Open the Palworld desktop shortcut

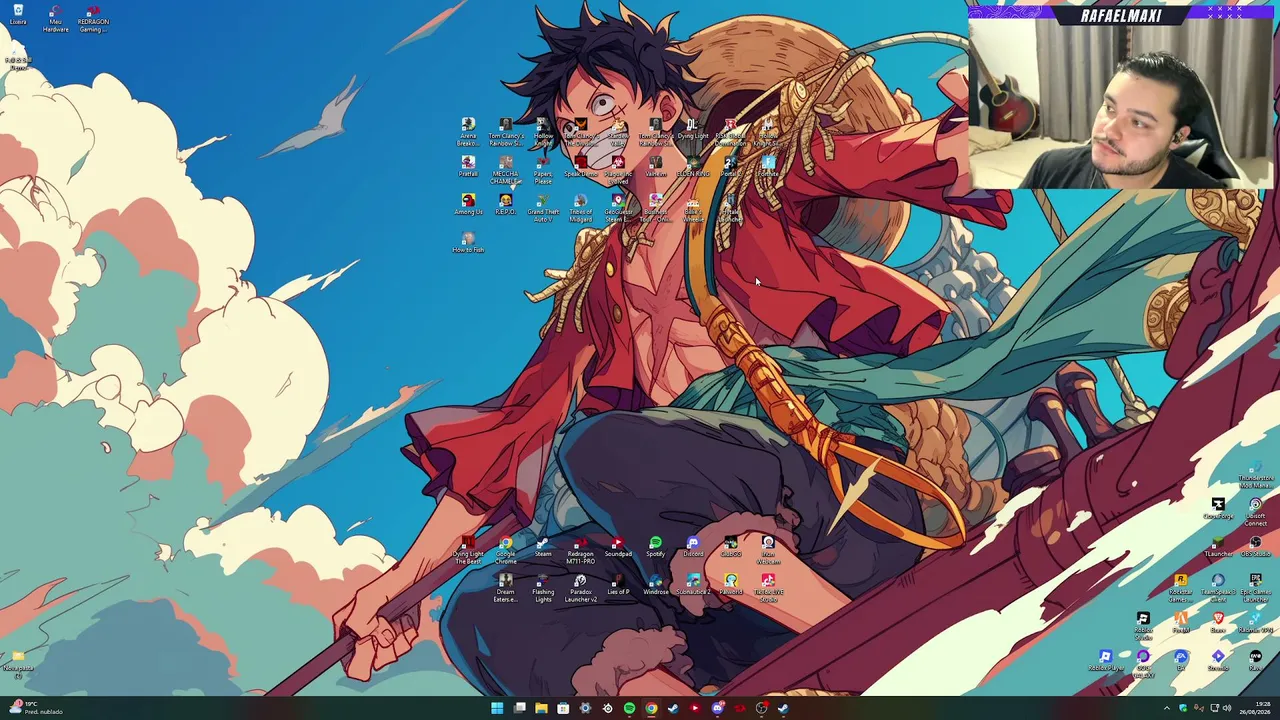point(730,585)
